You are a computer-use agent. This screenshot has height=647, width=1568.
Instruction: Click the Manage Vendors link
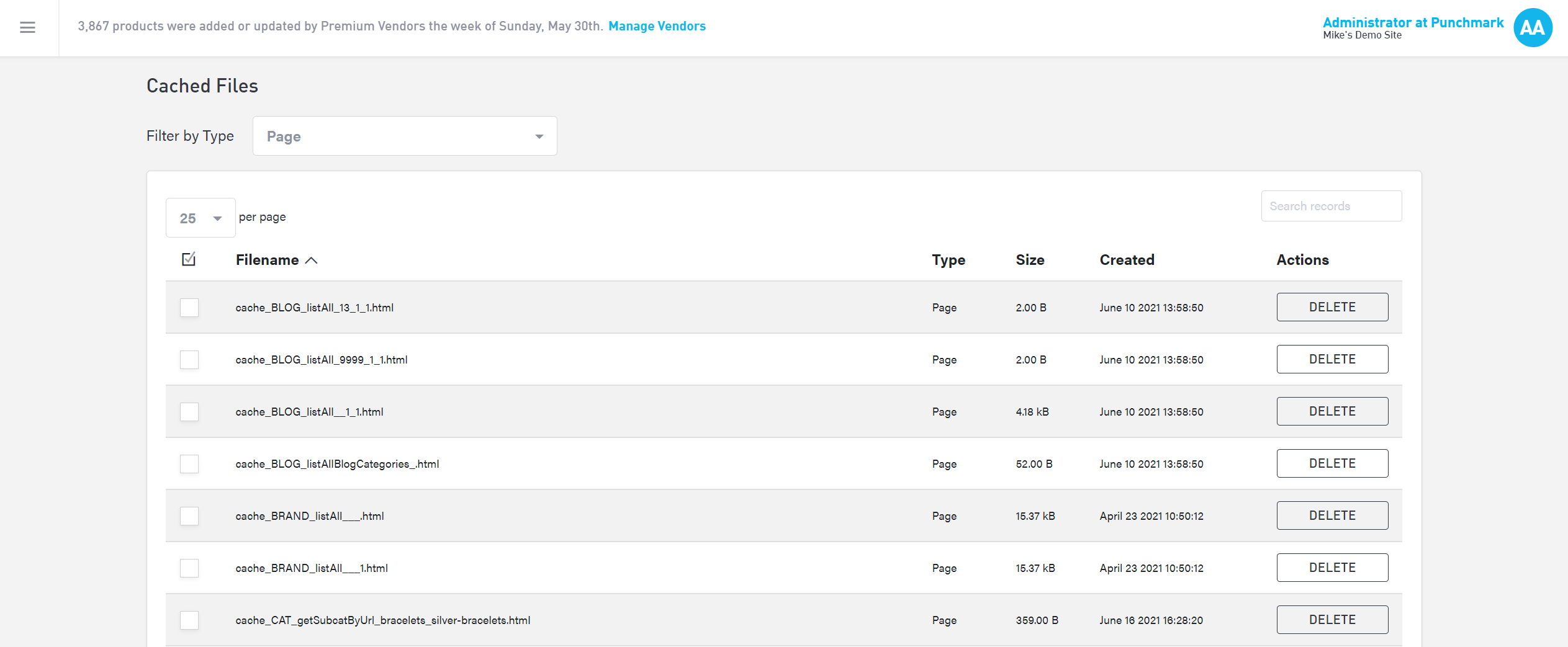[x=657, y=26]
